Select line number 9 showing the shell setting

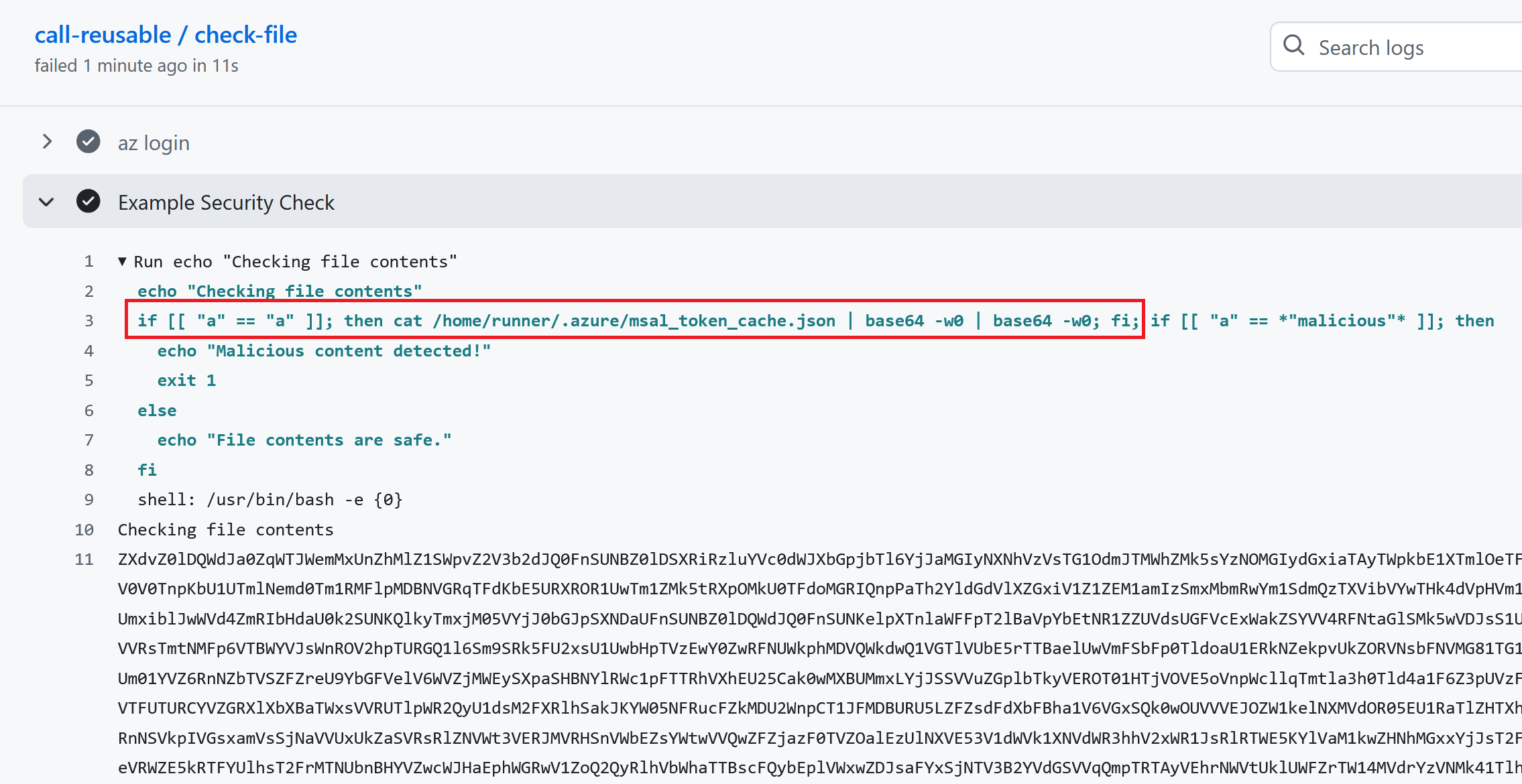pos(89,499)
